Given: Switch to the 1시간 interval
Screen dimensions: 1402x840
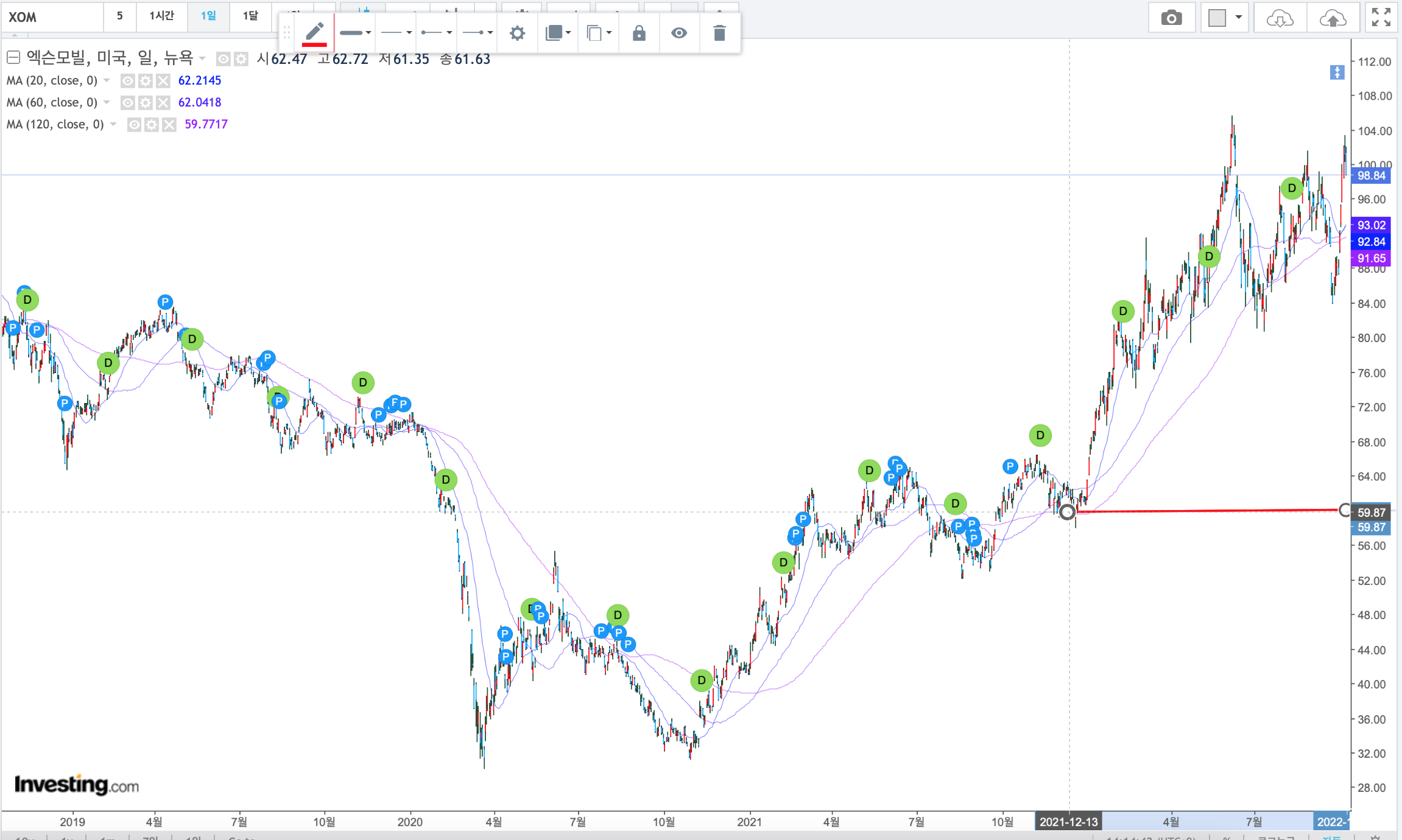Looking at the screenshot, I should 161,16.
